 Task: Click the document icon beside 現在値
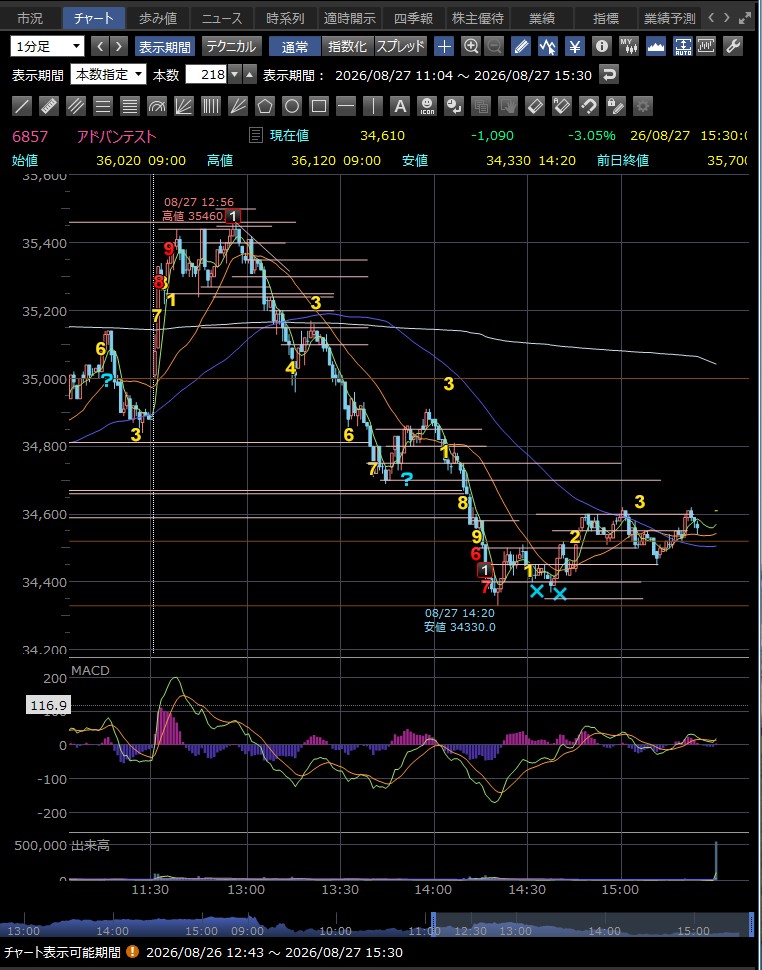click(x=255, y=135)
